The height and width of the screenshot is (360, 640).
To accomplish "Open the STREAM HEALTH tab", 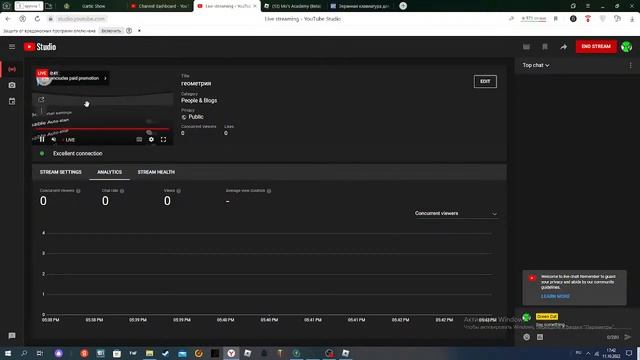I will [156, 172].
